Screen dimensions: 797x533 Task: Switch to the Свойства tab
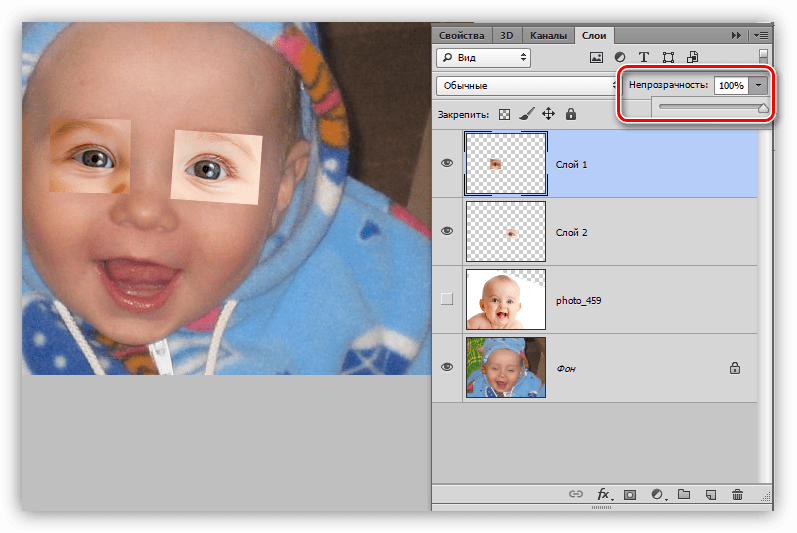point(462,36)
